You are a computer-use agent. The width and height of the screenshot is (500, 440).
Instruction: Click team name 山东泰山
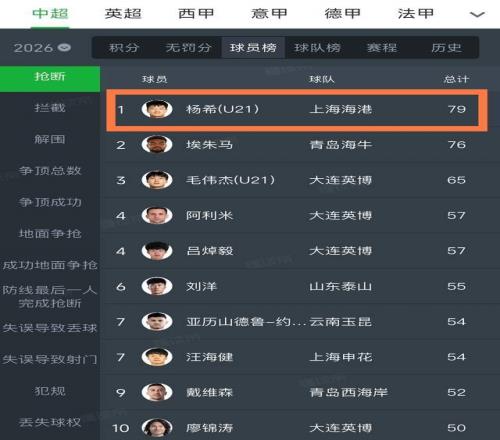[x=340, y=286]
